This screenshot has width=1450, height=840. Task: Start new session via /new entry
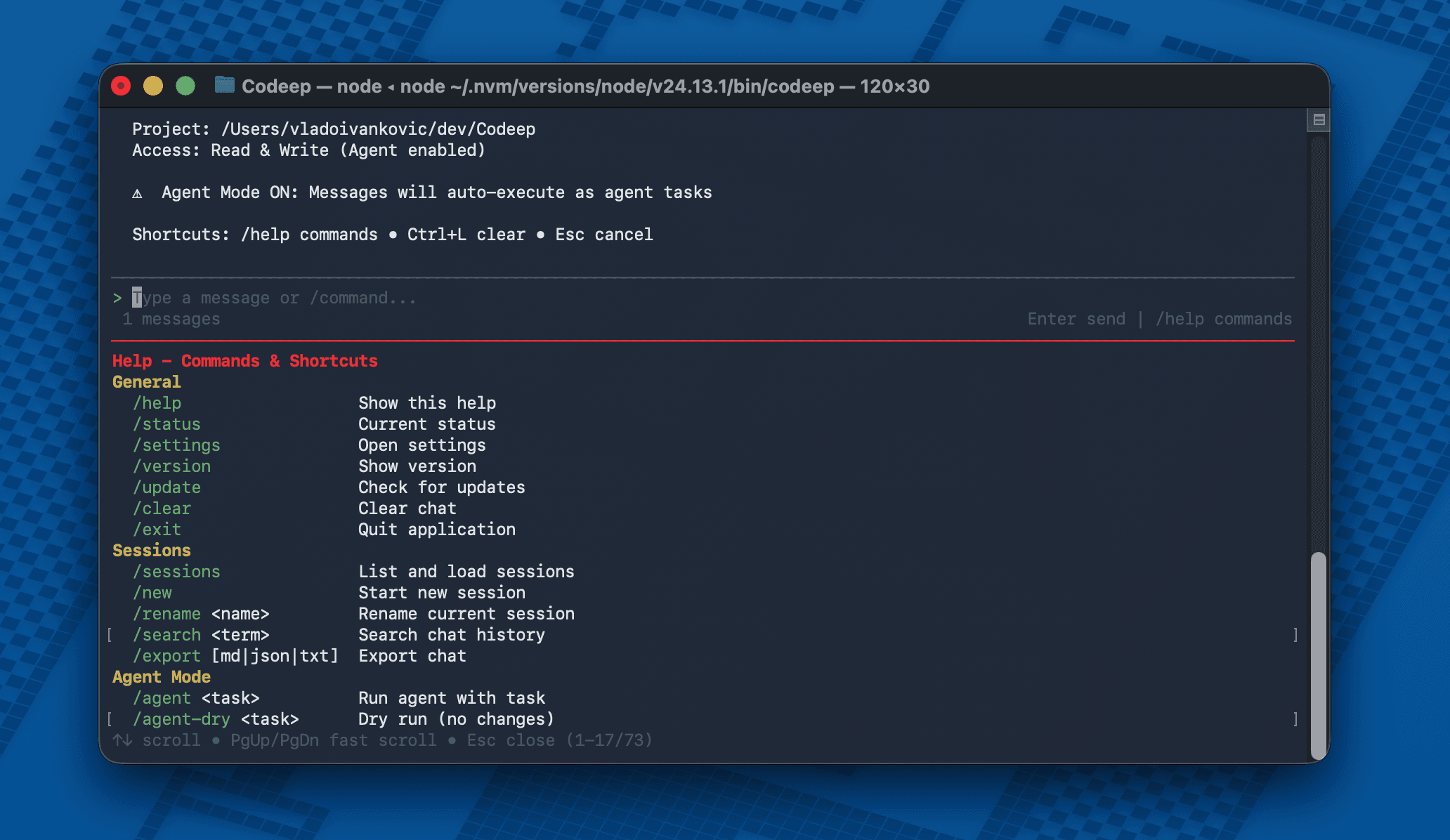point(152,592)
